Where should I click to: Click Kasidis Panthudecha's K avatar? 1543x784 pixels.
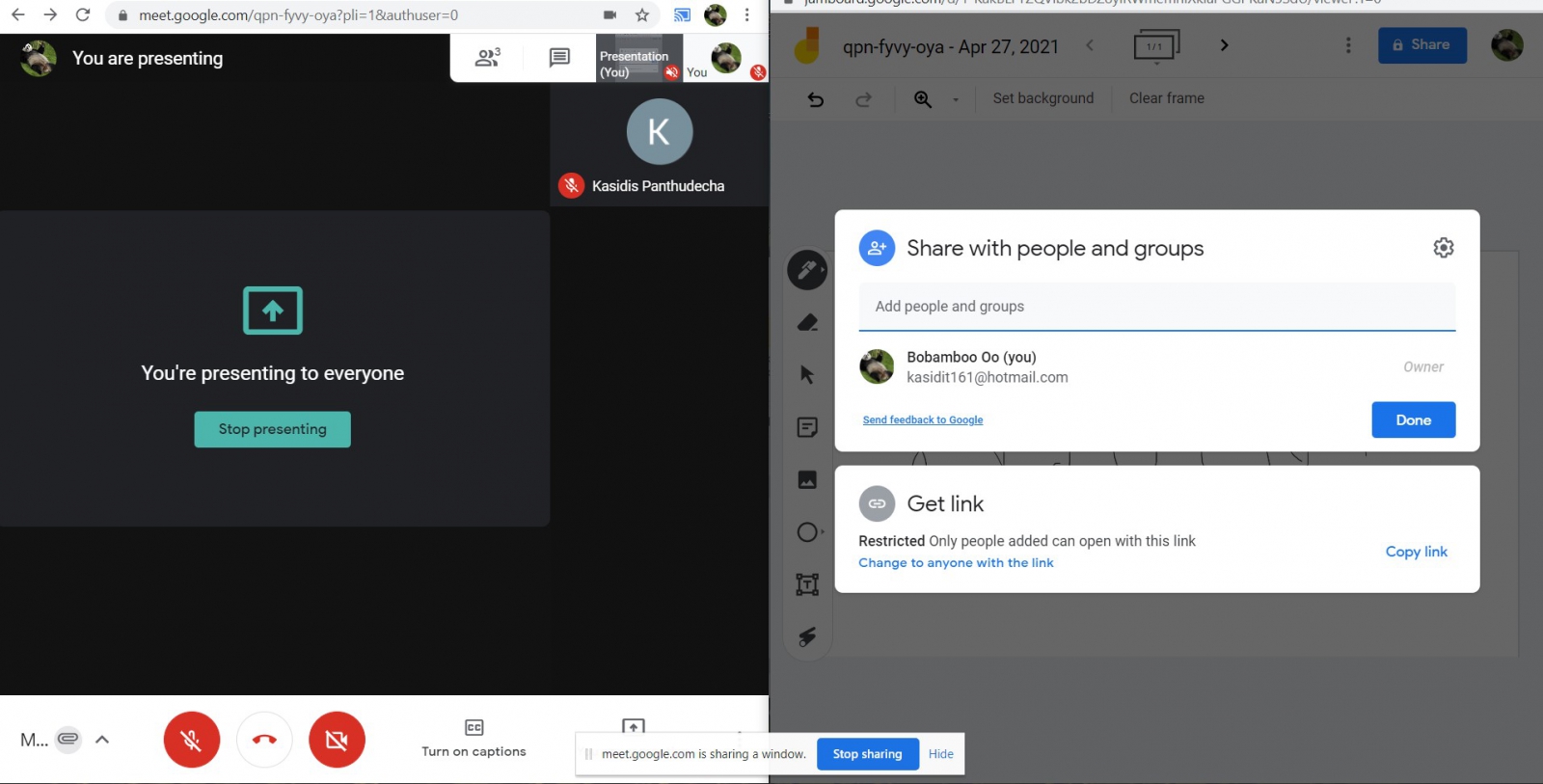(660, 132)
